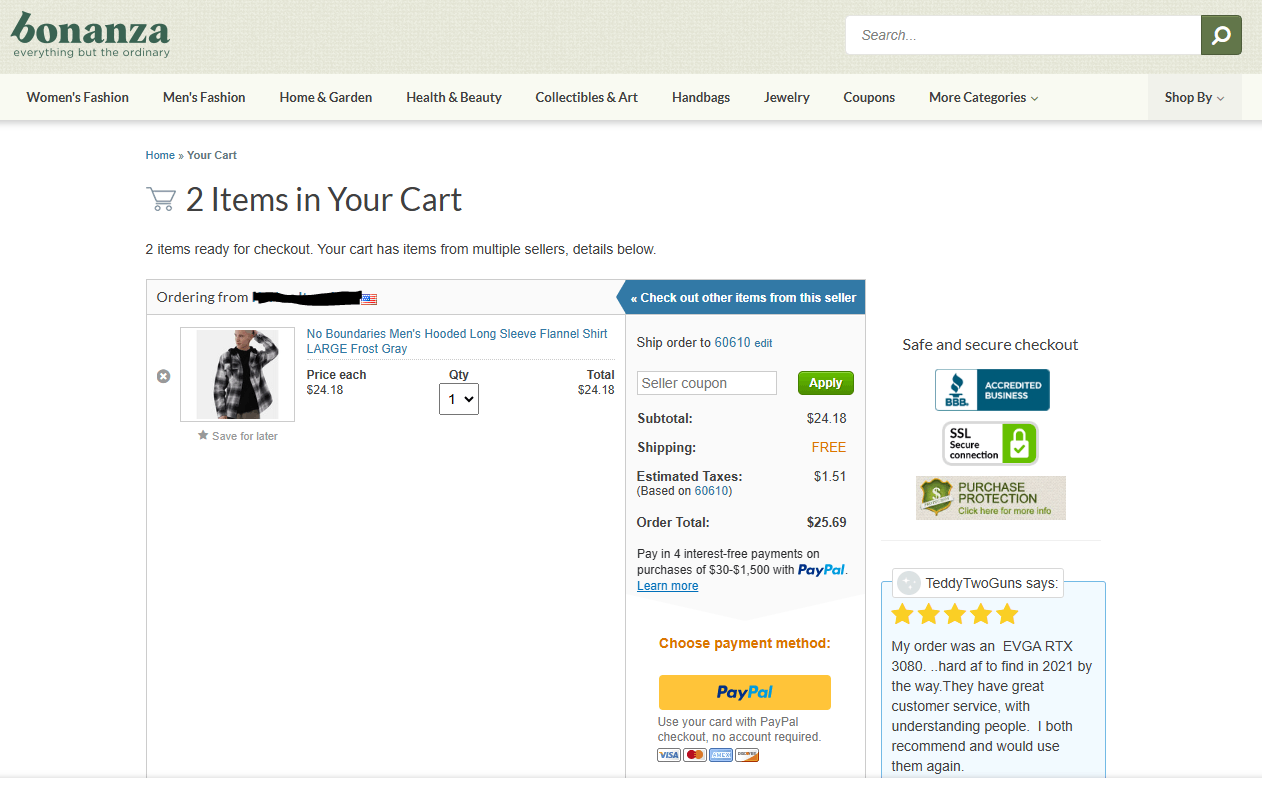Open the Purchase Protection info badge
1262x796 pixels.
(x=990, y=498)
